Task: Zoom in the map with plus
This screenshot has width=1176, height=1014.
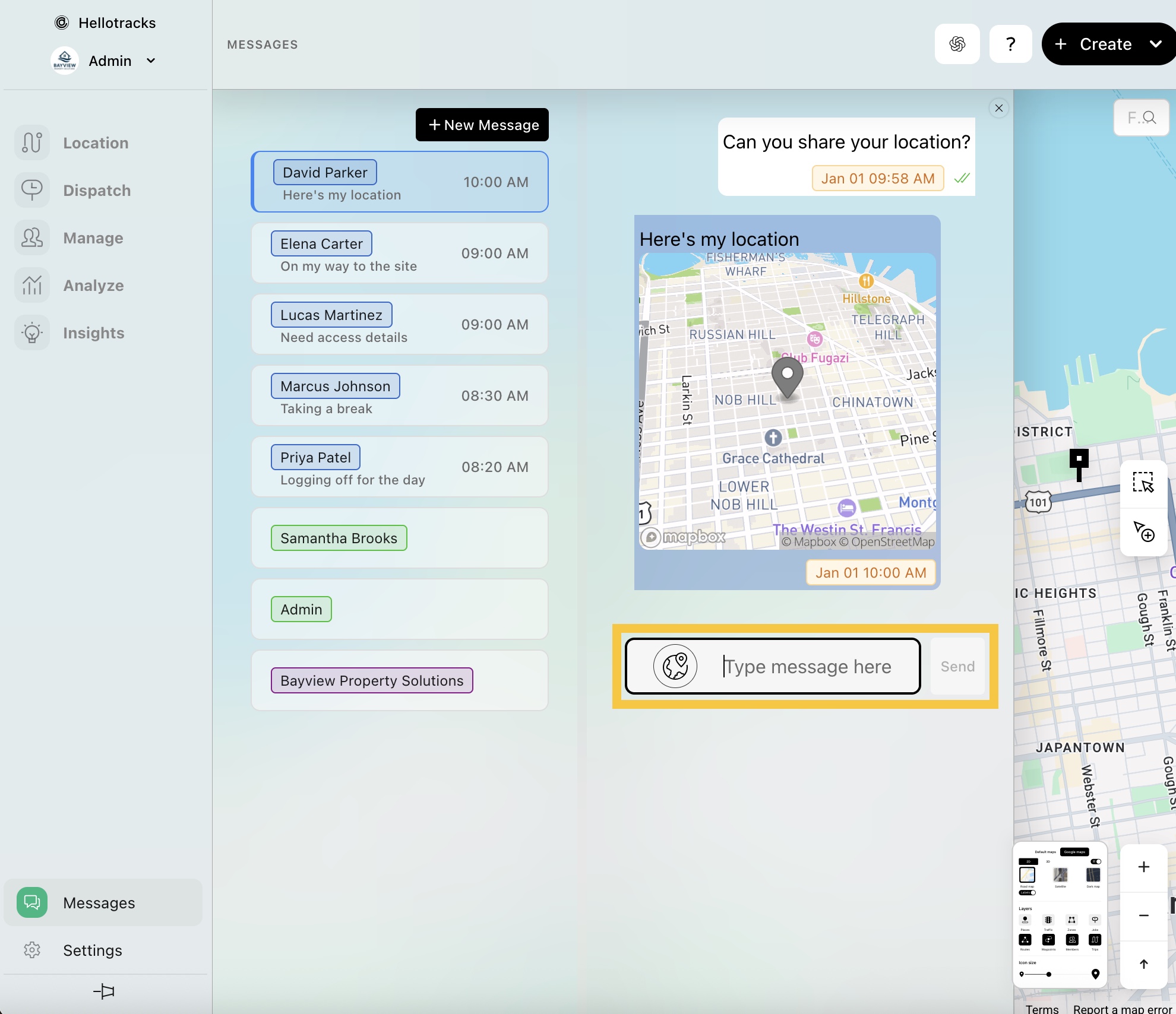Action: click(x=1143, y=867)
